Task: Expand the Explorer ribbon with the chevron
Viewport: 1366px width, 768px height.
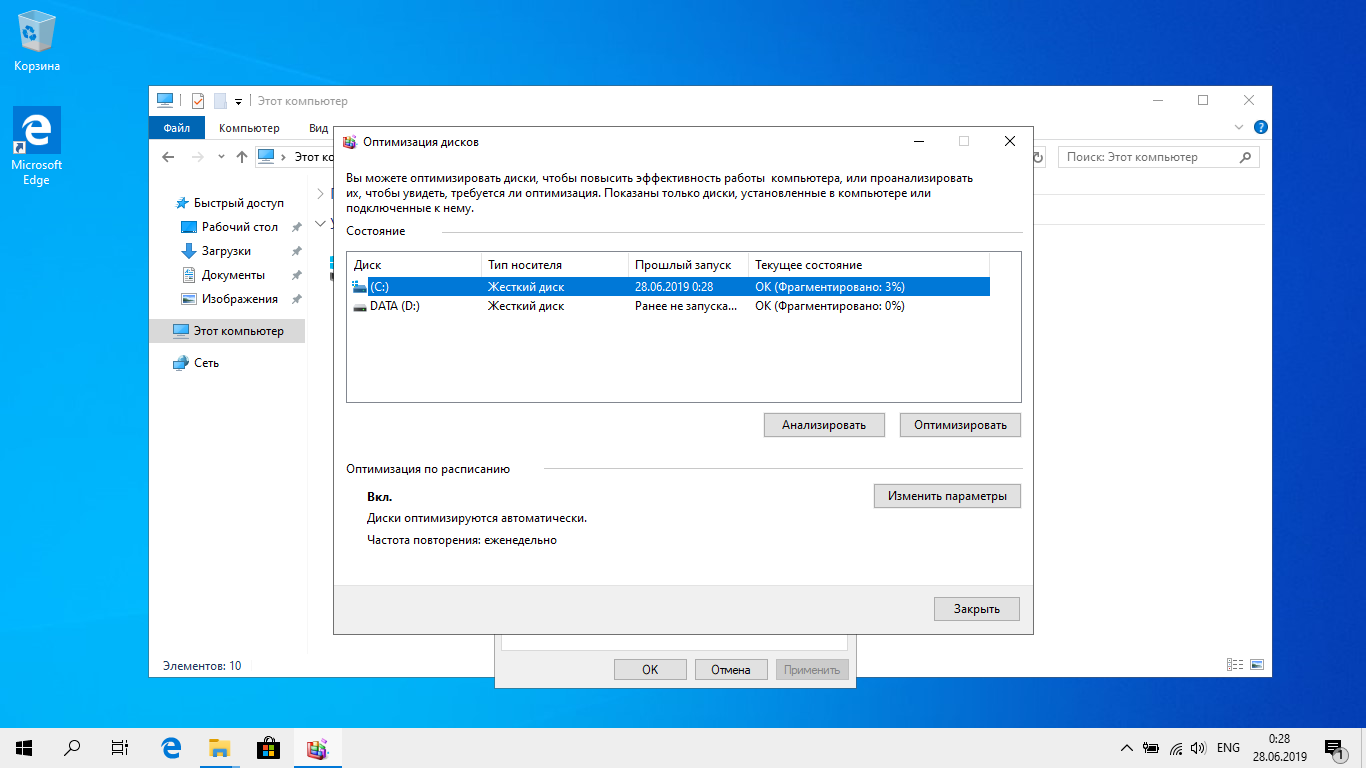Action: (x=1240, y=128)
